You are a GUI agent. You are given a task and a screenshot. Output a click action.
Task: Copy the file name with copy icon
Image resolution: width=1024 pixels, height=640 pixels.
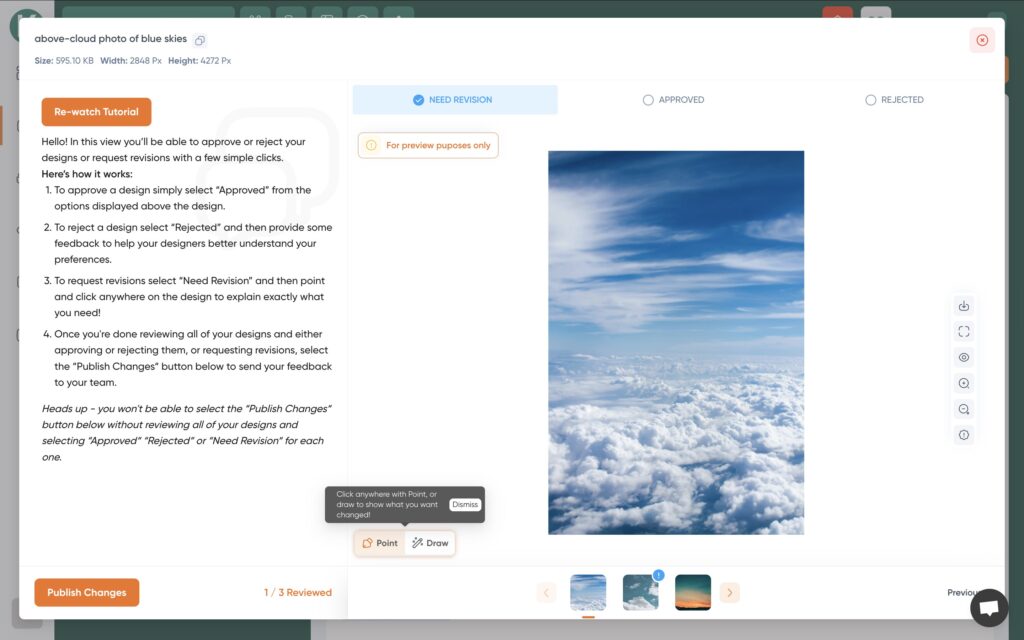(x=200, y=40)
